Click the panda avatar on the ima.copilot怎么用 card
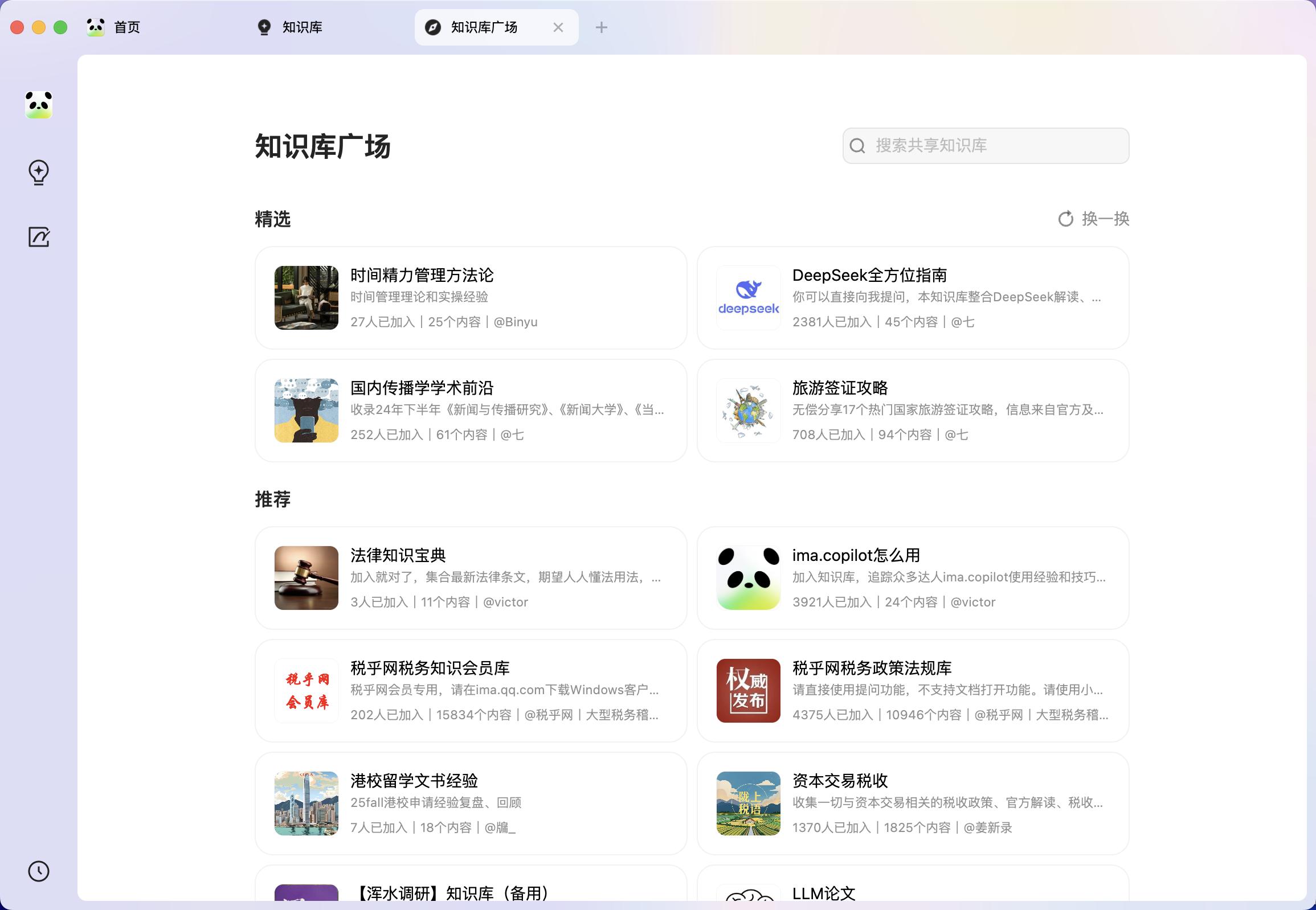This screenshot has height=910, width=1316. [748, 577]
